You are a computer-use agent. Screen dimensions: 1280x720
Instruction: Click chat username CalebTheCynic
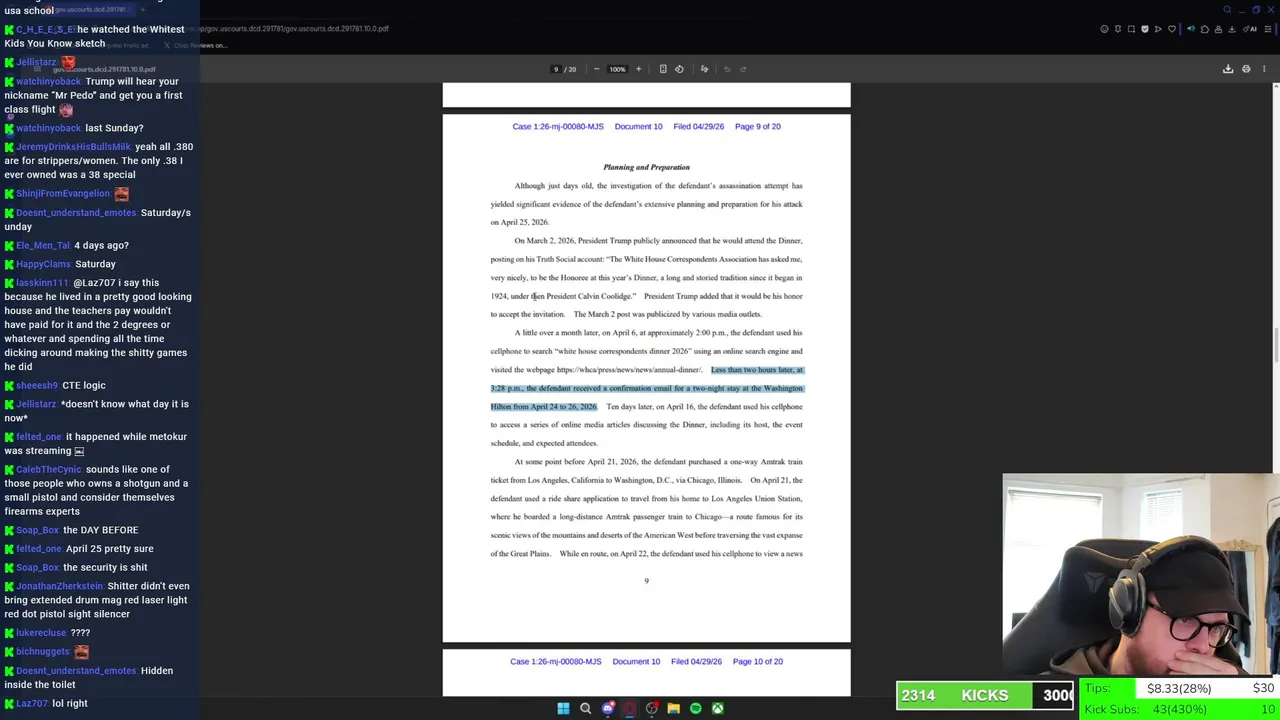[48, 470]
